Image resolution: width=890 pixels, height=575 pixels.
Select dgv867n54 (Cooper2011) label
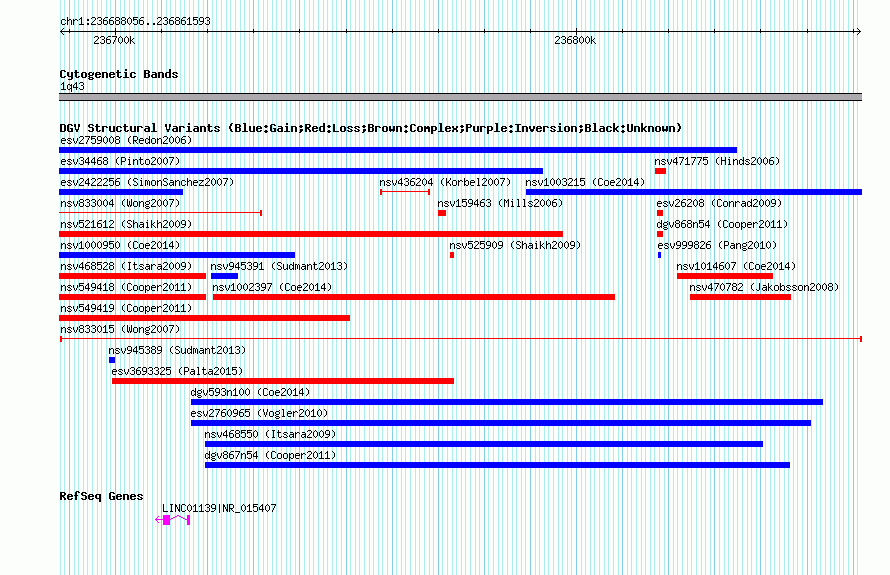click(x=270, y=455)
